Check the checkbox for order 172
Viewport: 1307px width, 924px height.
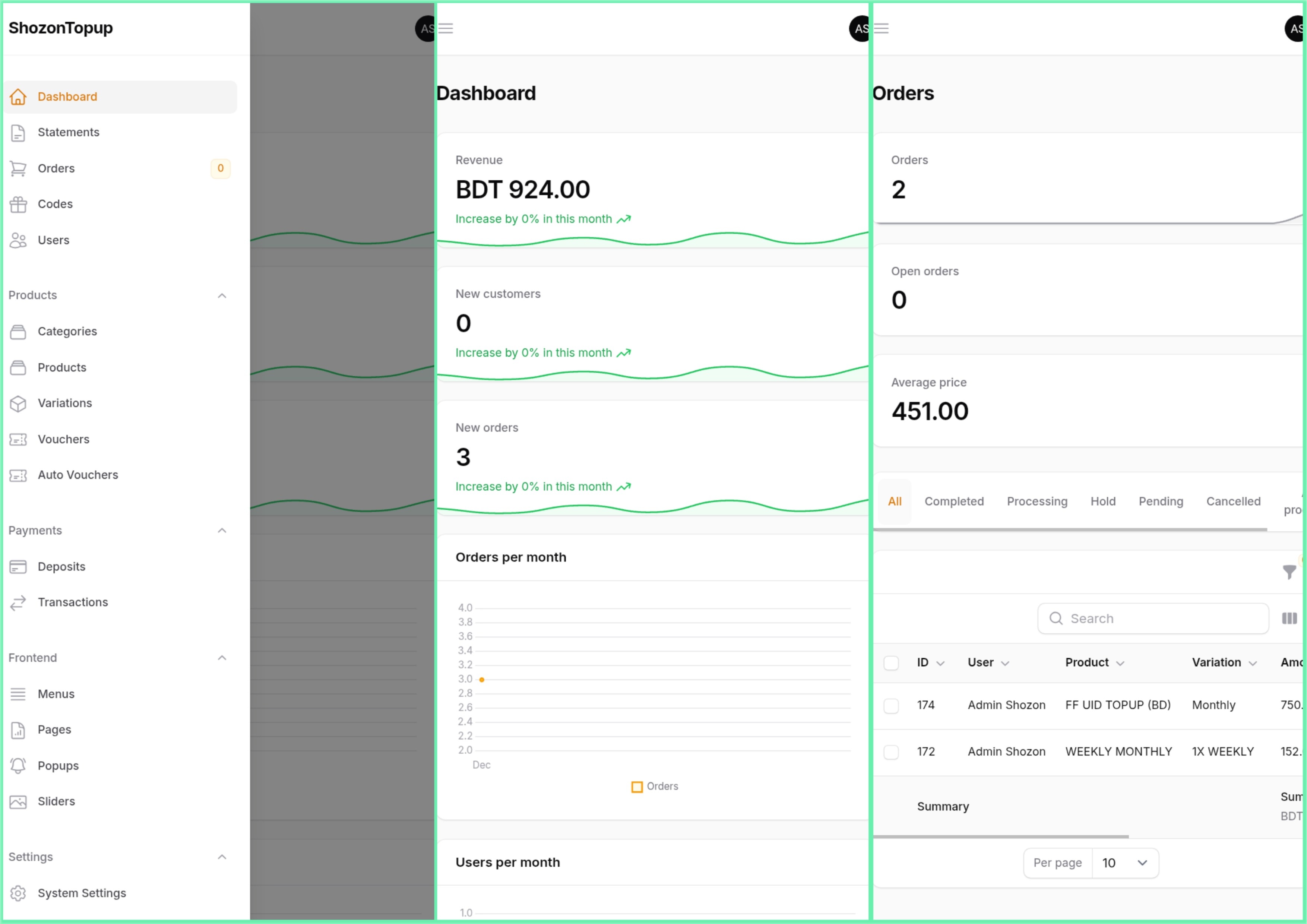tap(891, 752)
